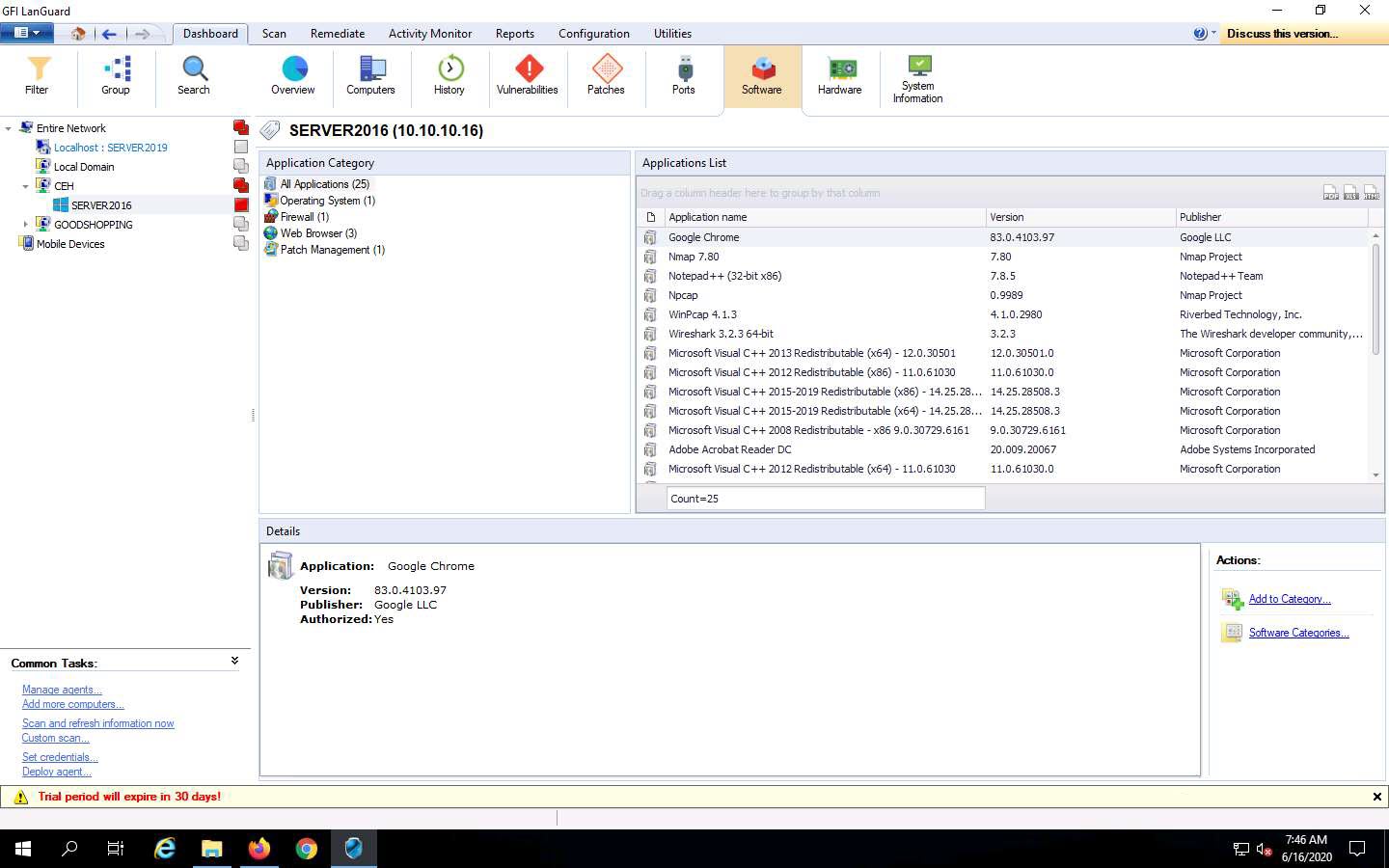
Task: Select the Software view
Action: coord(762,76)
